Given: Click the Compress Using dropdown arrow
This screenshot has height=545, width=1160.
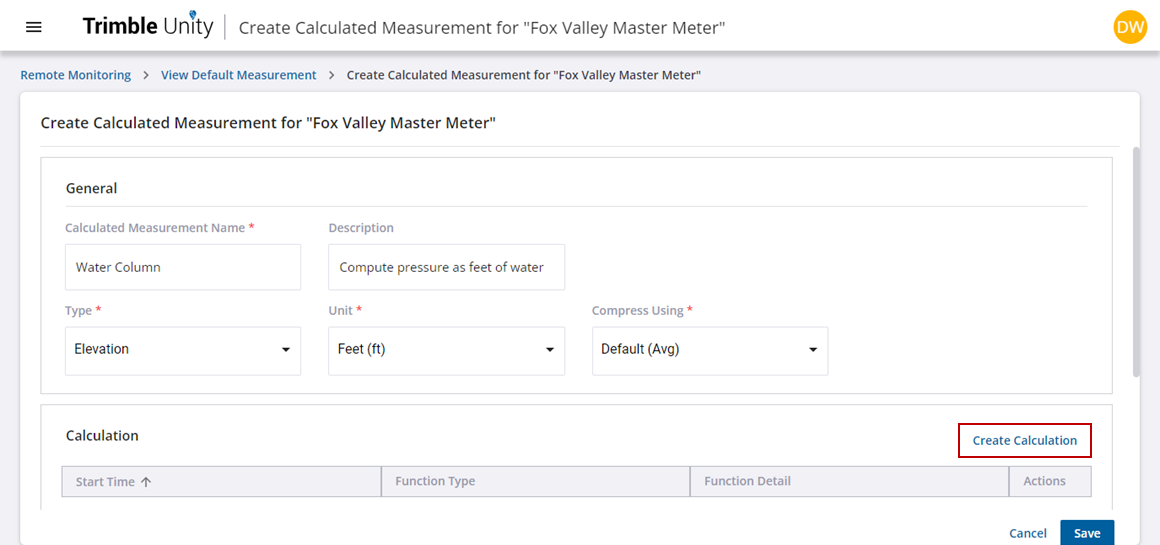Looking at the screenshot, I should (x=813, y=350).
